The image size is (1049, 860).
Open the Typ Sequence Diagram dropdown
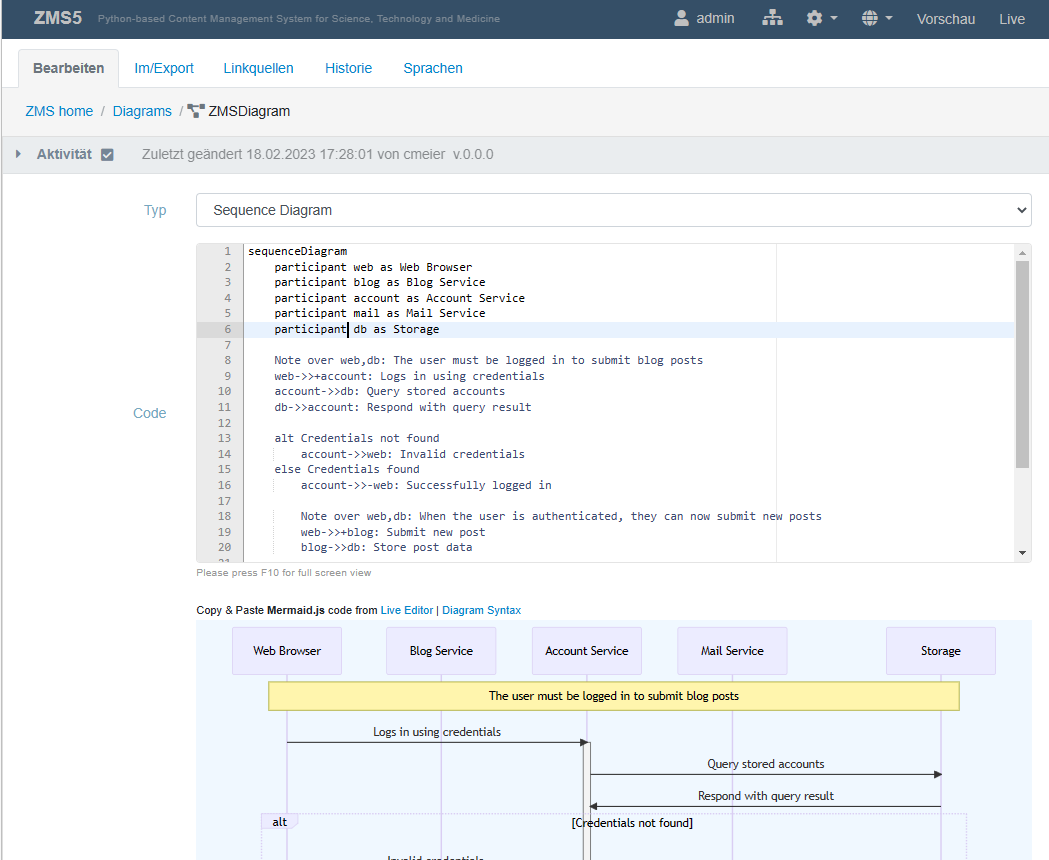613,210
